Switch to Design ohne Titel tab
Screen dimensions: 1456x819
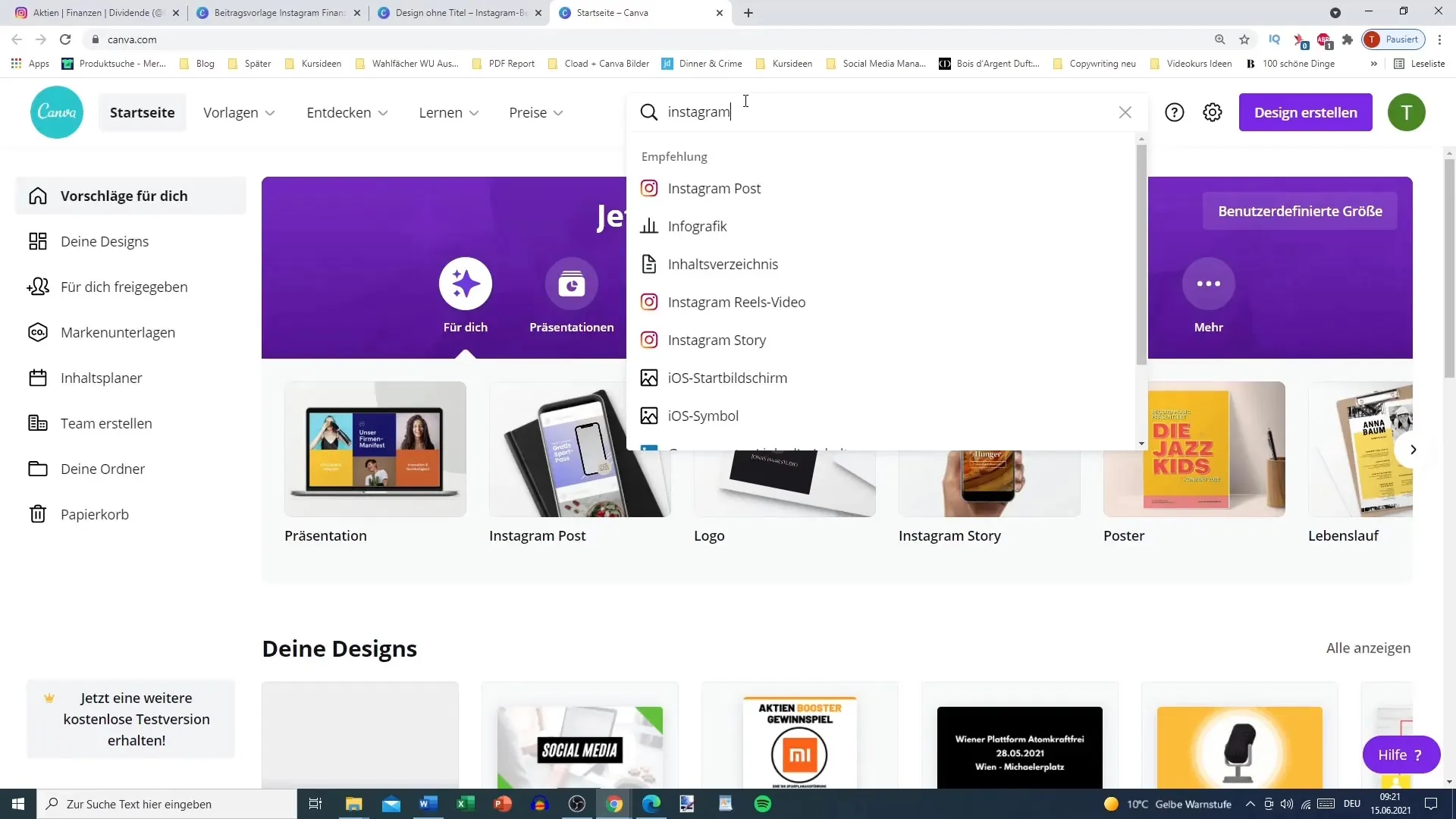click(460, 13)
